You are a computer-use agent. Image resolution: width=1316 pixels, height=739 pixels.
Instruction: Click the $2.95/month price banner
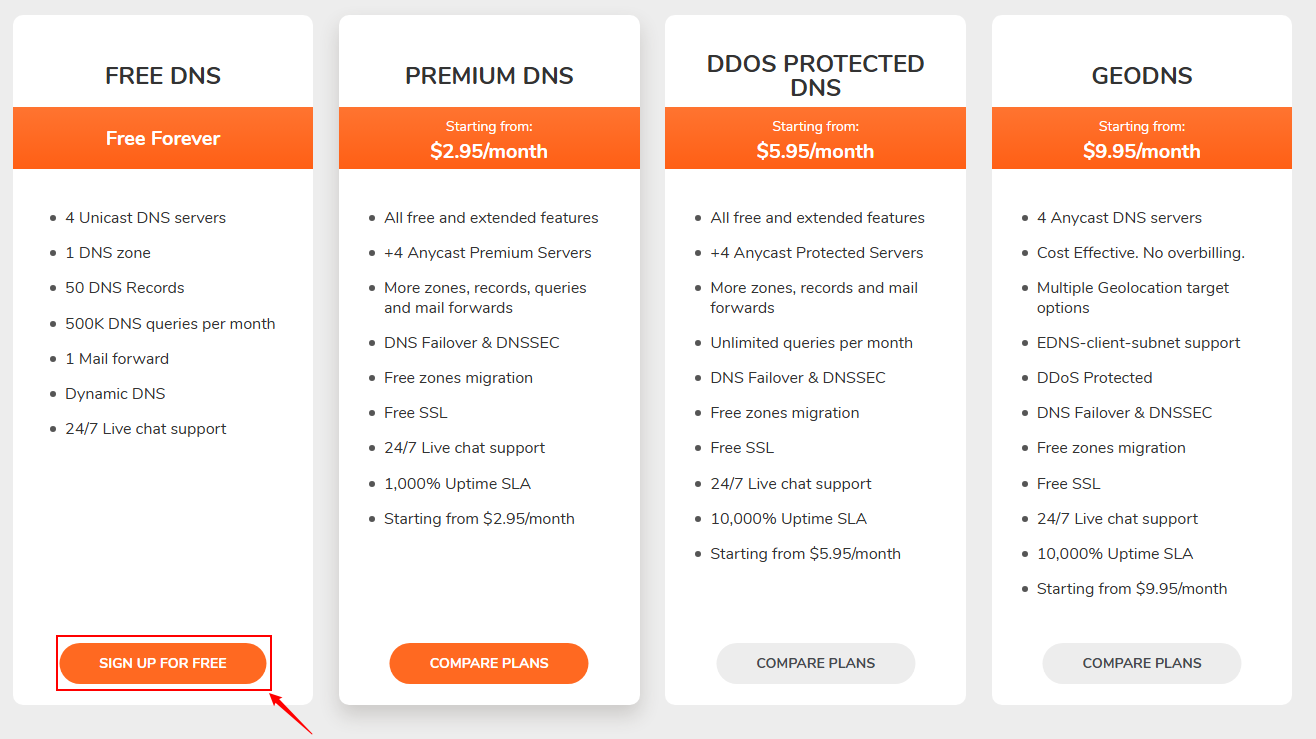489,140
